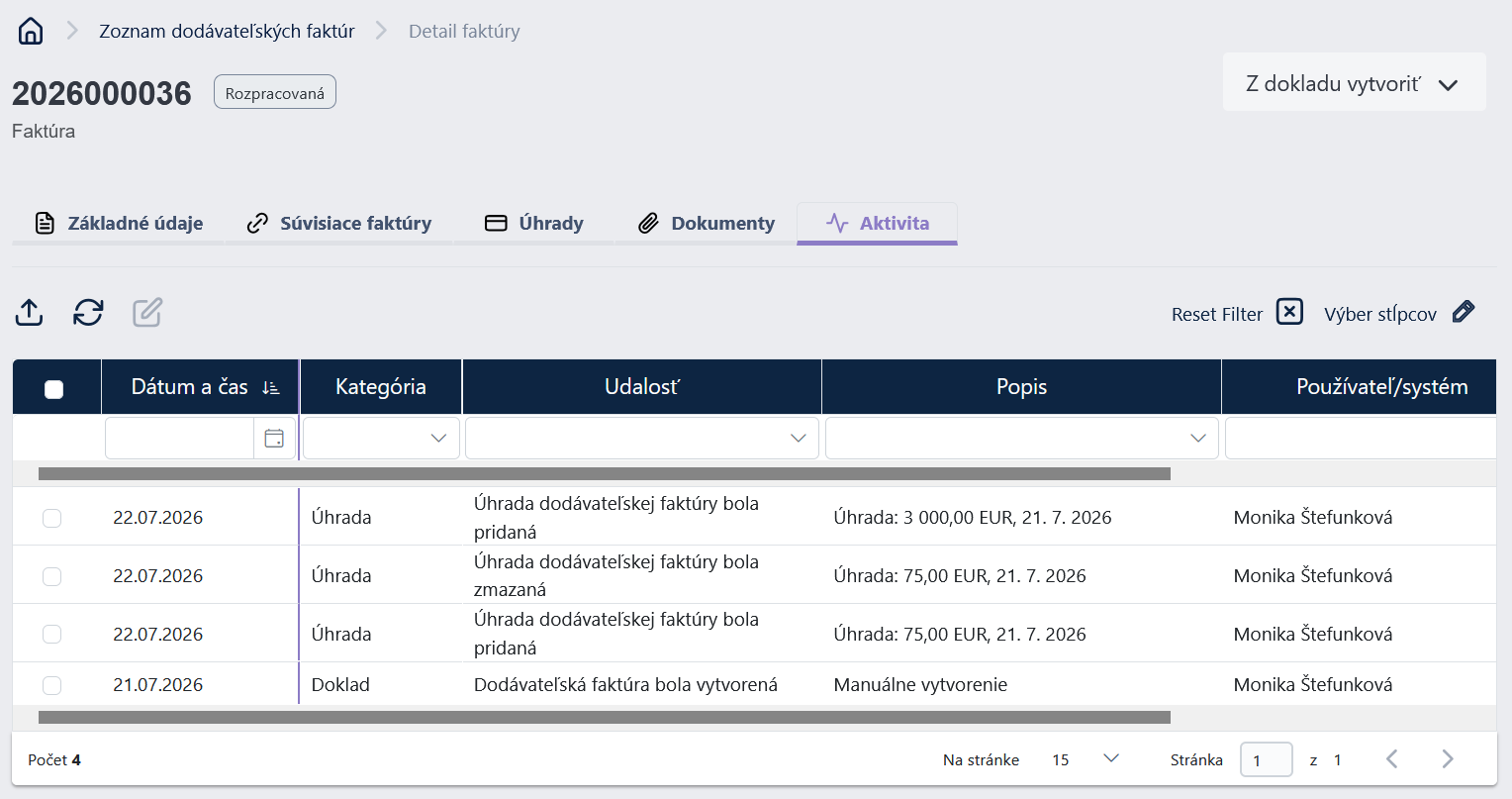Open the Úhrady tab

point(534,223)
